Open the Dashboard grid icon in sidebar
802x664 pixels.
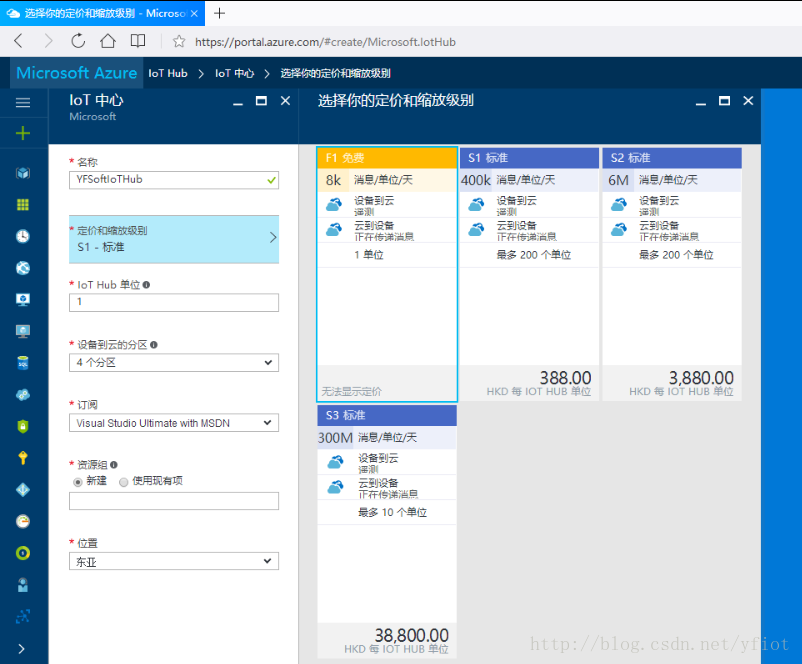[23, 204]
